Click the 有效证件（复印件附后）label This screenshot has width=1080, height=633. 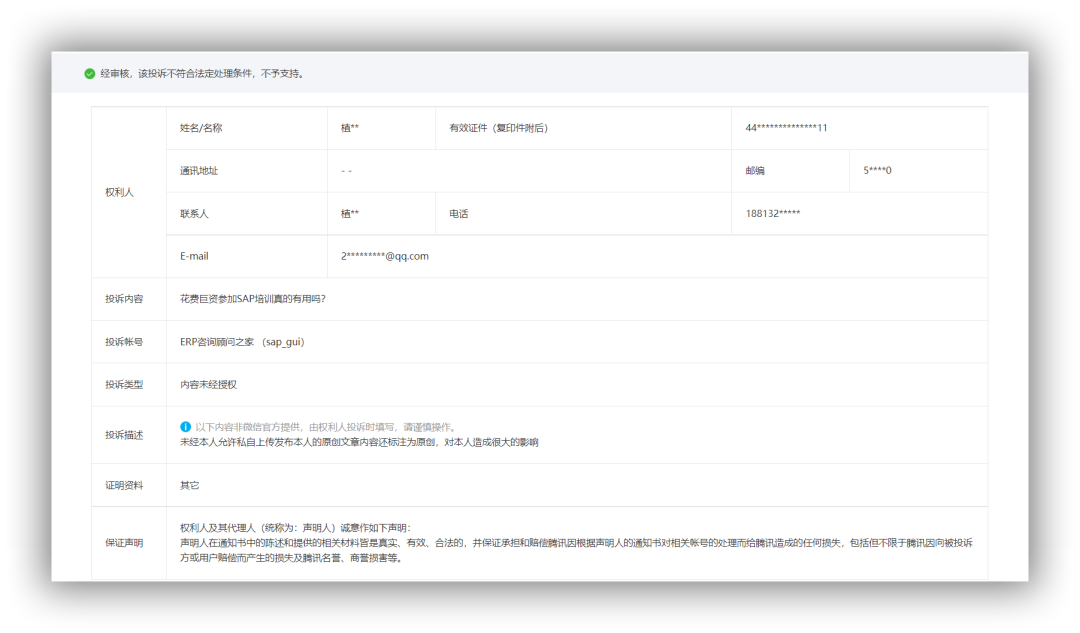[x=499, y=128]
